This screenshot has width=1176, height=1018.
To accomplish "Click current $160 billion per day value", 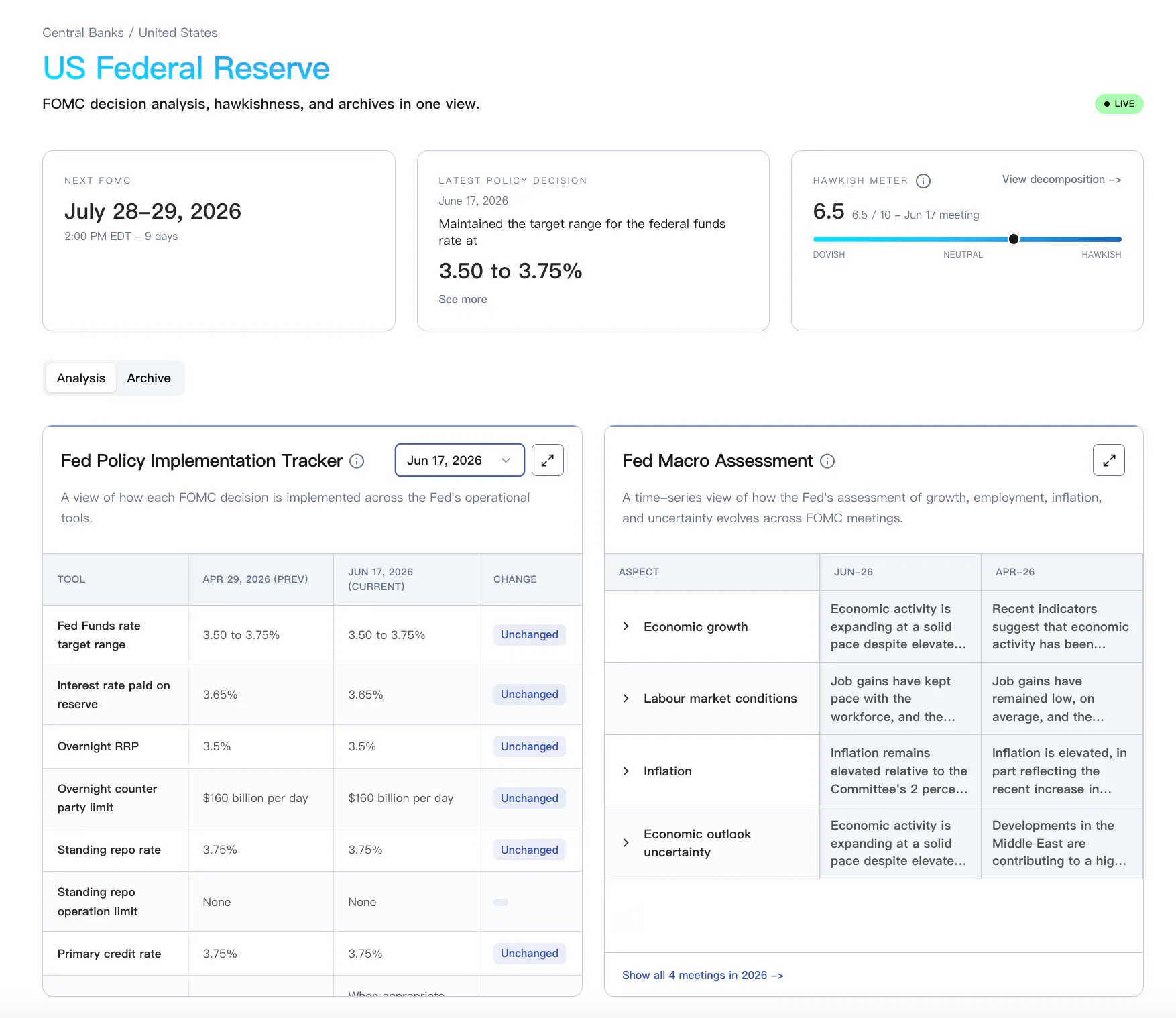I will 401,798.
